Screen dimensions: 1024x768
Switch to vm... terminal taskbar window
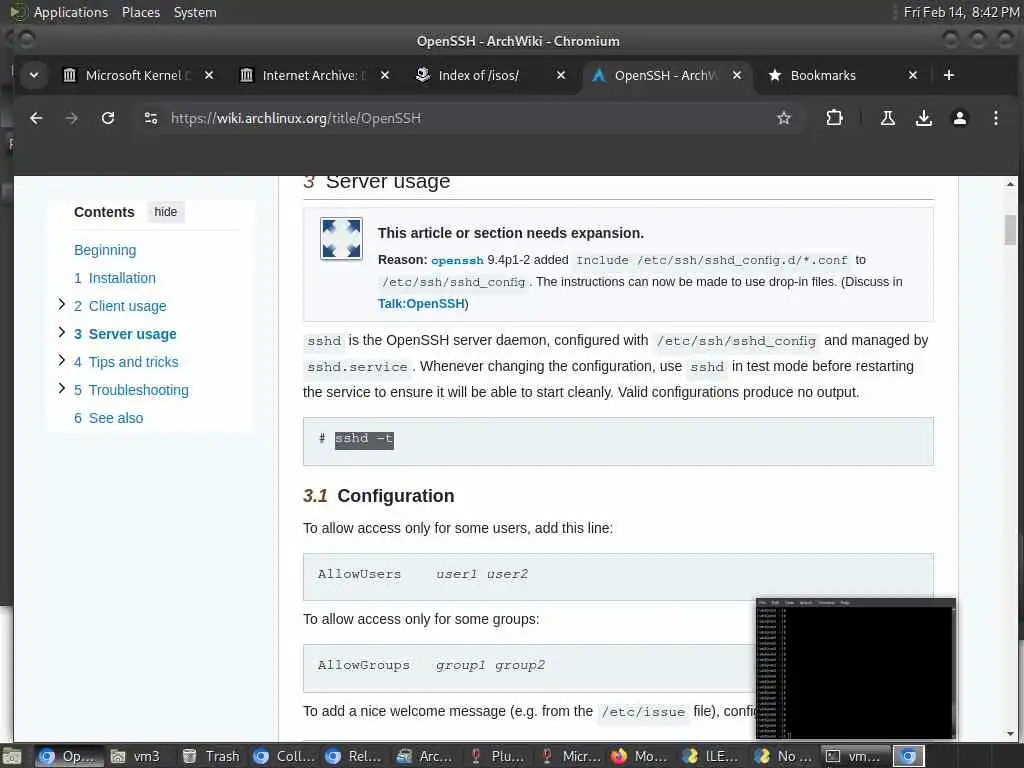[854, 756]
